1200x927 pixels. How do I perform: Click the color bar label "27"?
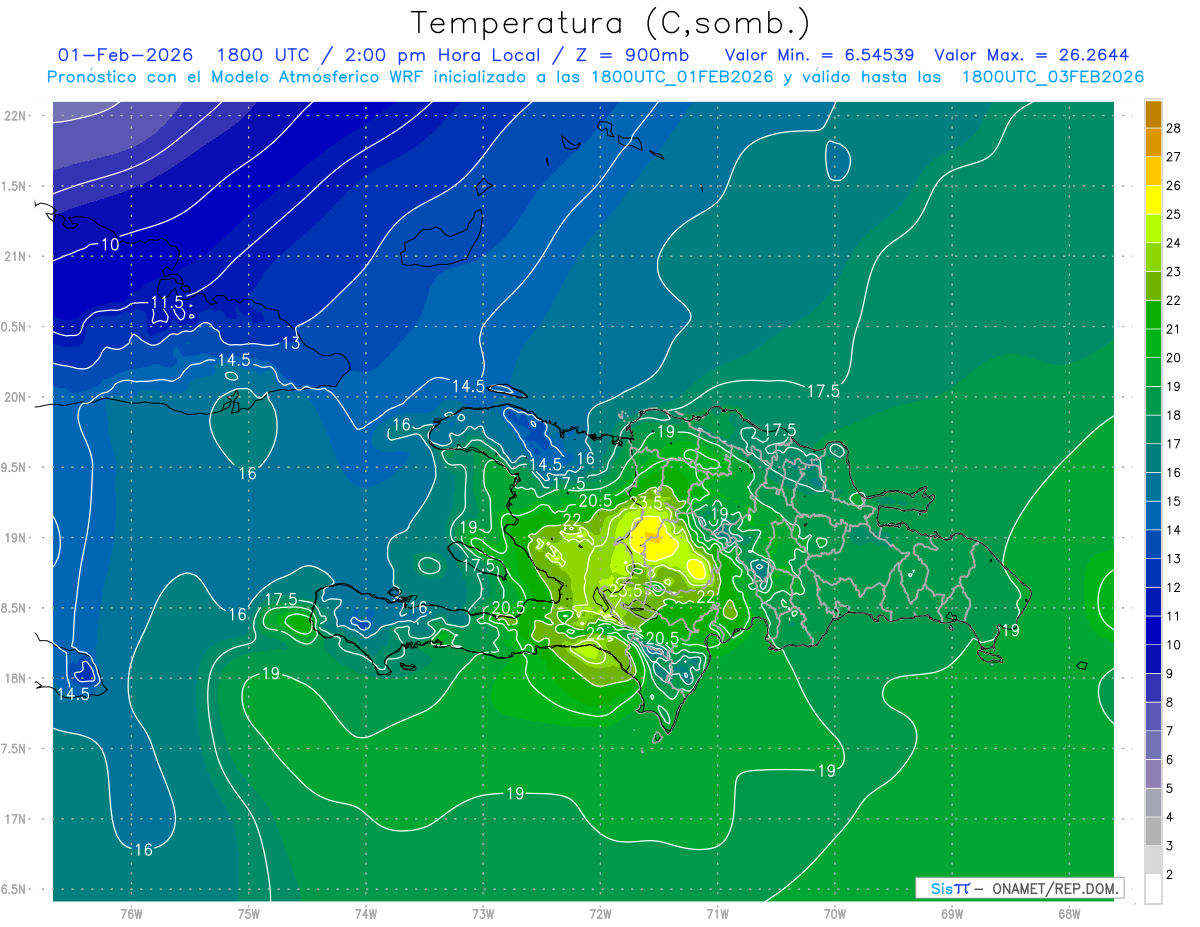click(x=1173, y=157)
